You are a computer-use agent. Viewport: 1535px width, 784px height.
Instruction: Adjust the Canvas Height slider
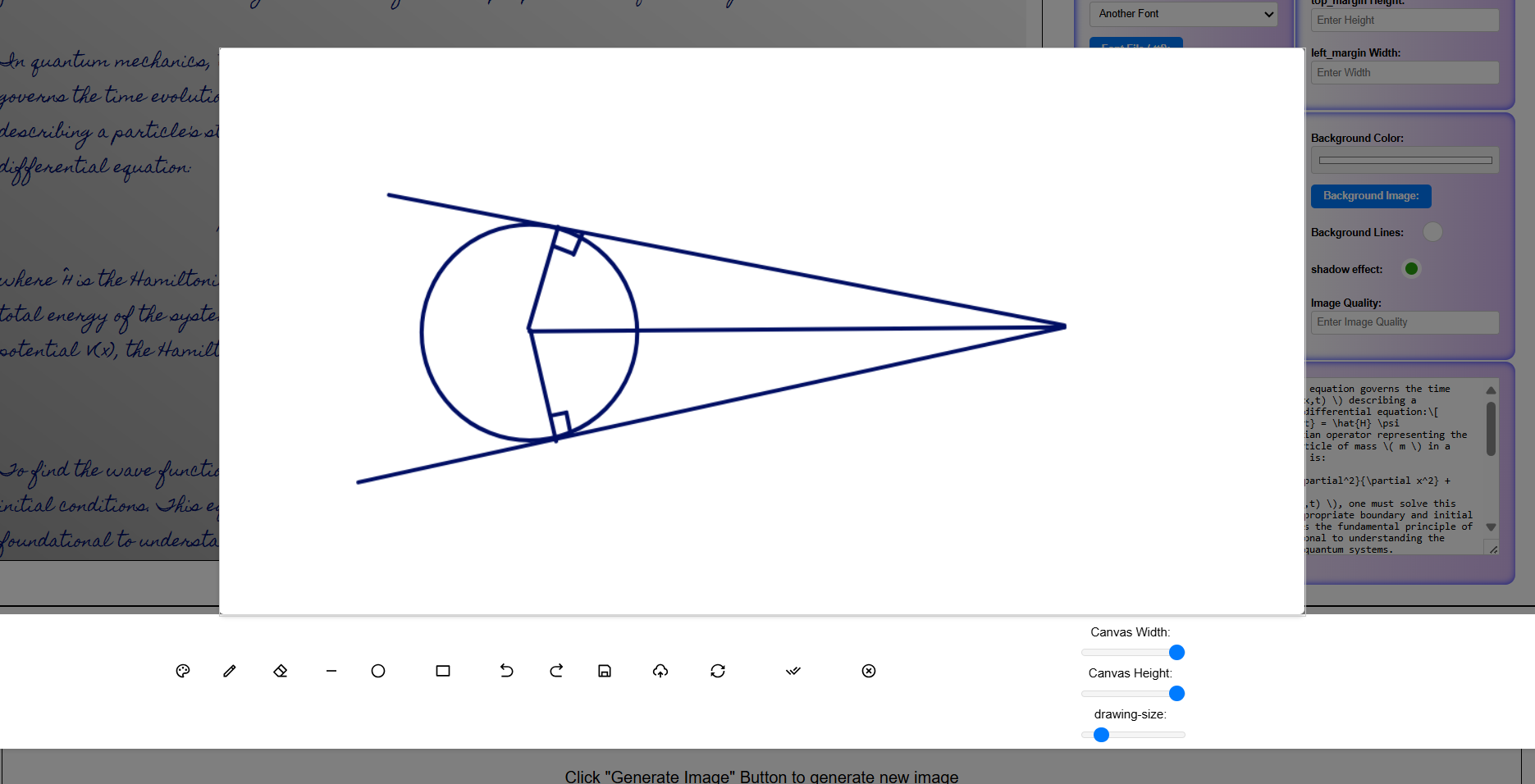(1133, 693)
